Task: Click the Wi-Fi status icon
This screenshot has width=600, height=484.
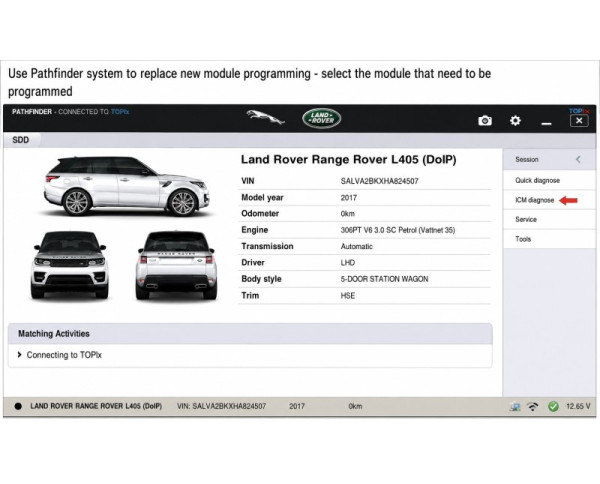Action: (533, 406)
